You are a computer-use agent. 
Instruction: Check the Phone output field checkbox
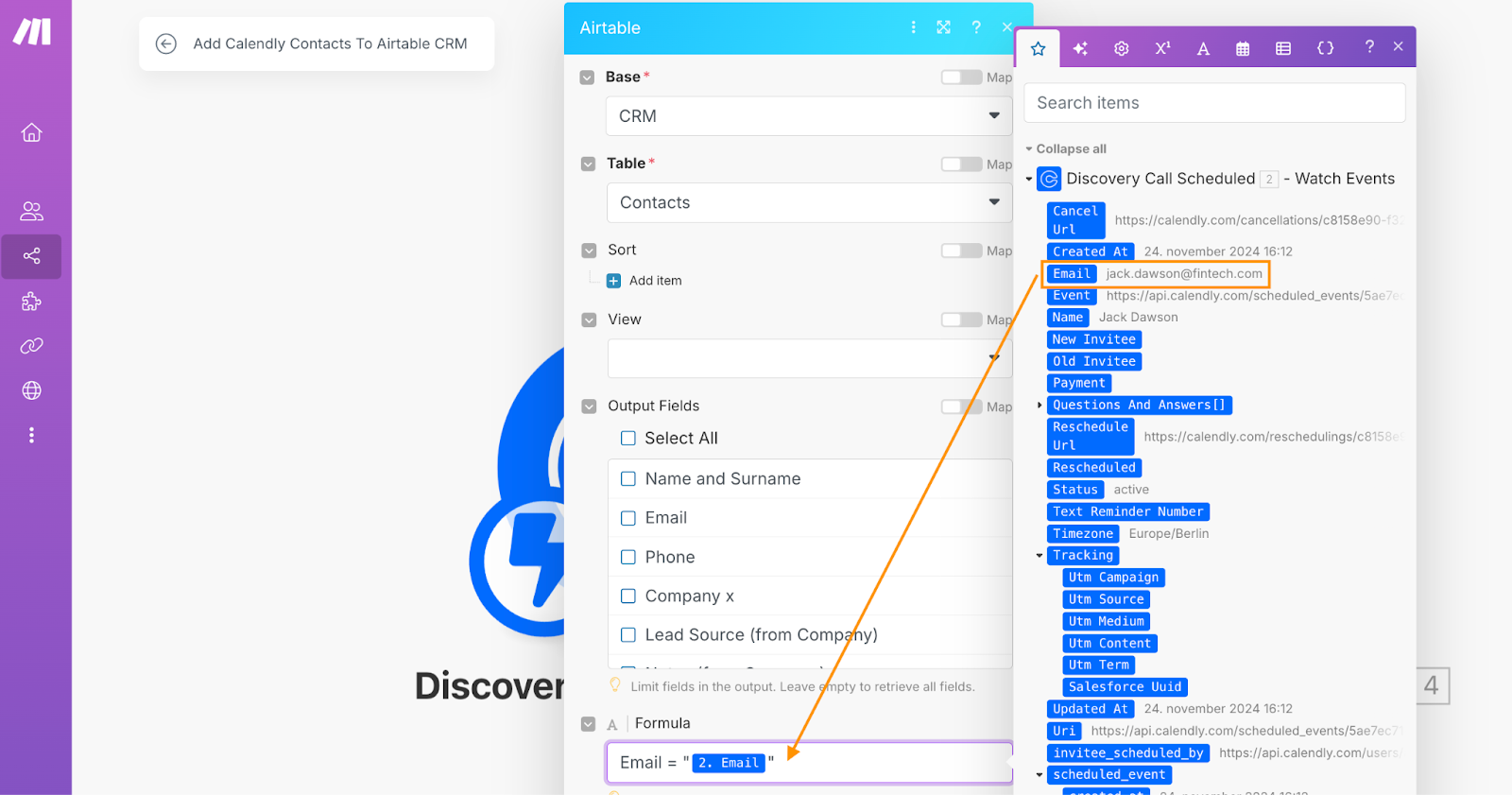pos(628,558)
